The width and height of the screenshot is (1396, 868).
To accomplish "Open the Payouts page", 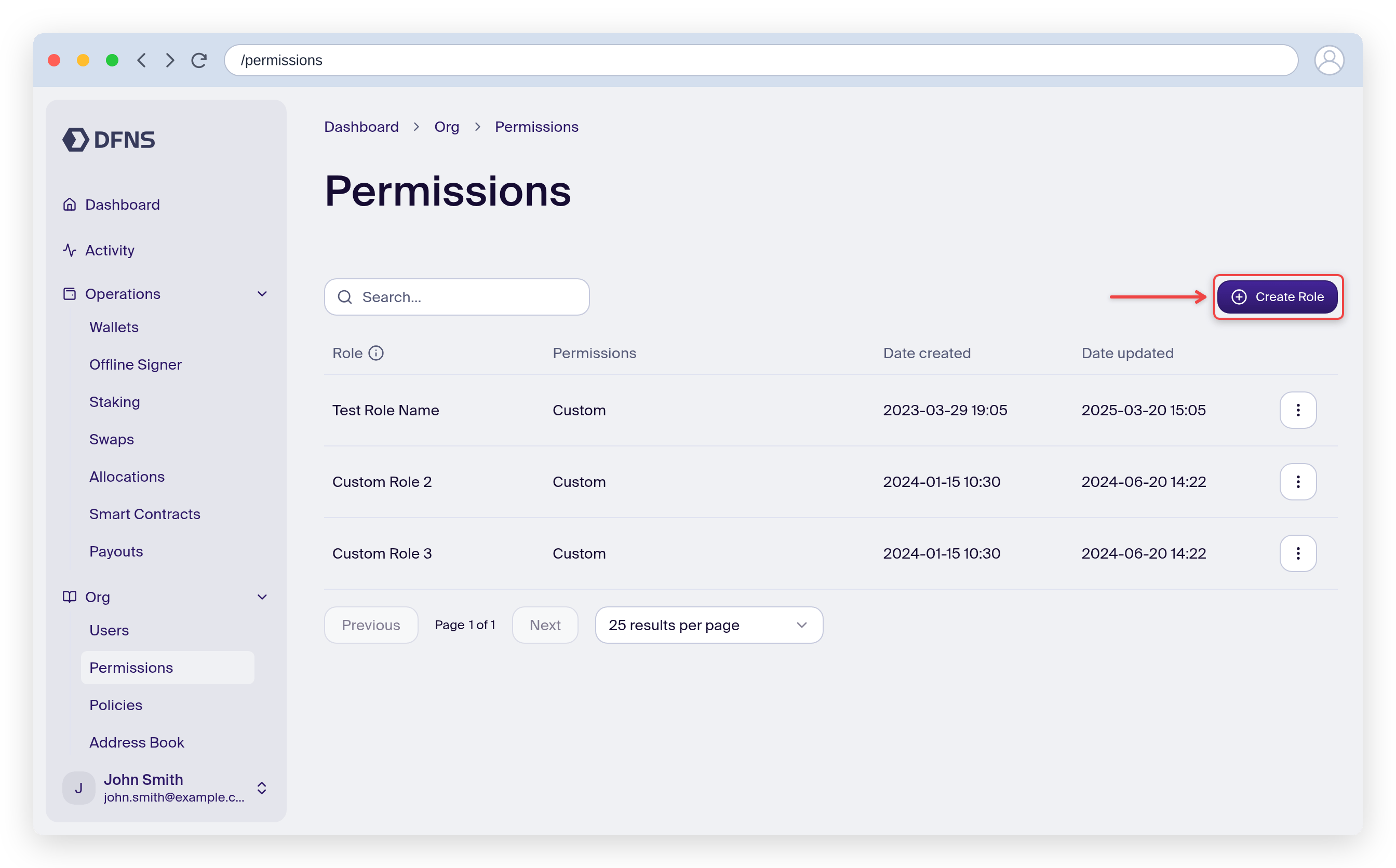I will coord(116,551).
